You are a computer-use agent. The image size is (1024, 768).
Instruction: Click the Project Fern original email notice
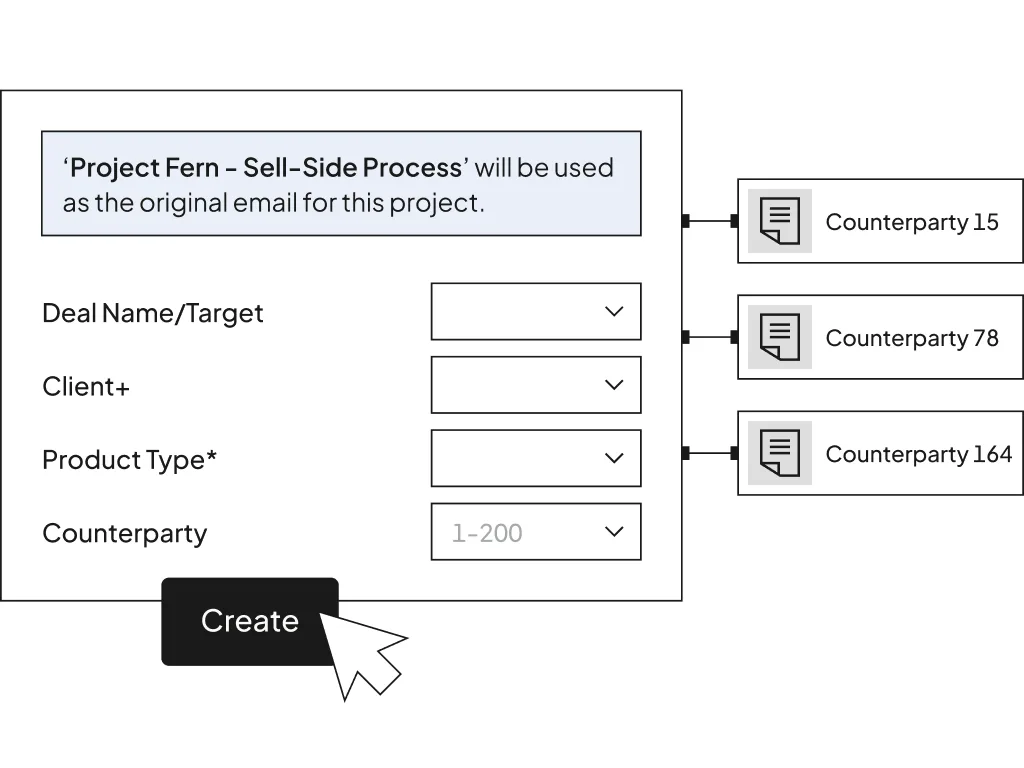pos(342,184)
